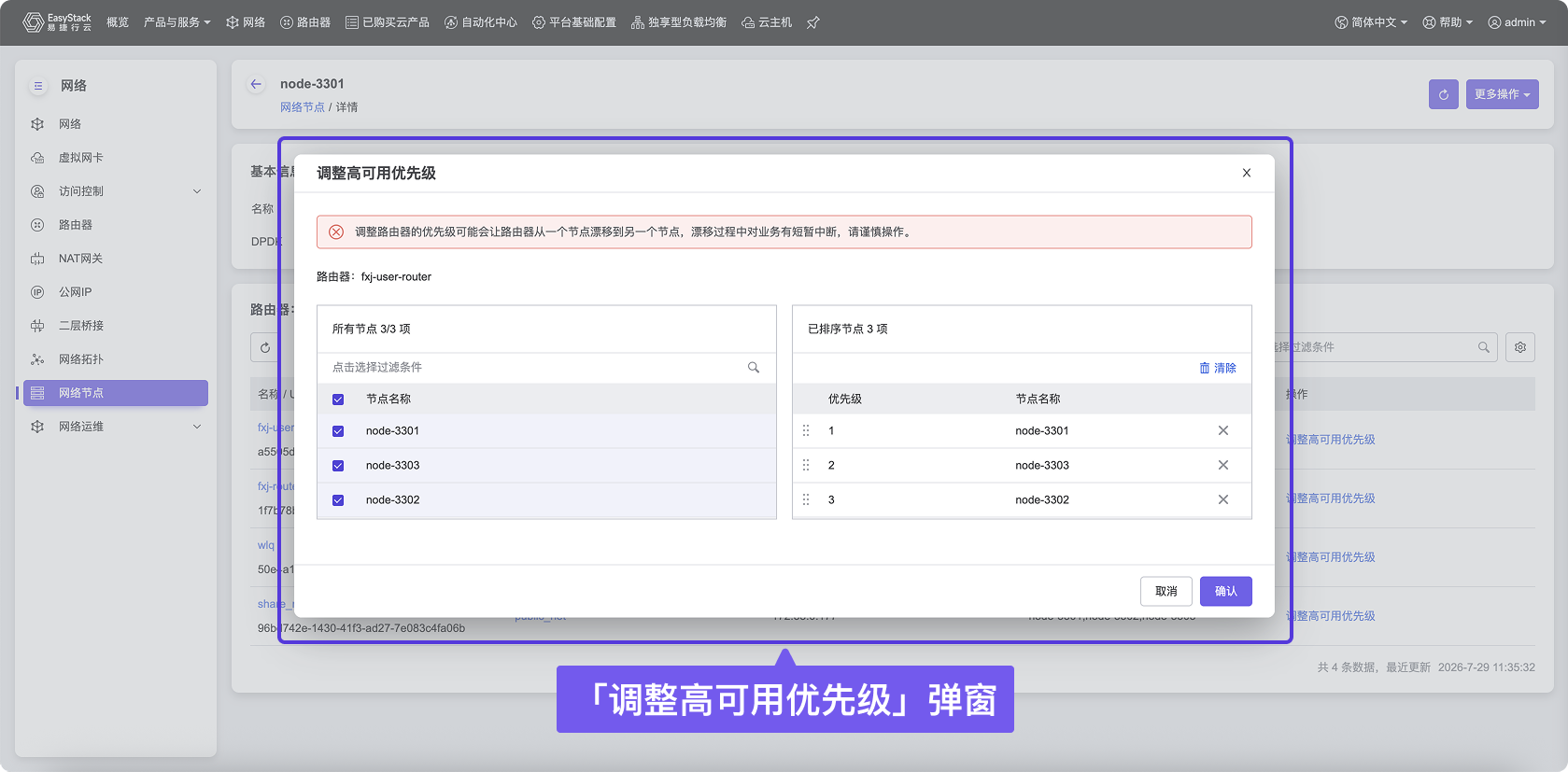Click the error icon in warning banner
Viewport: 1568px width, 772px height.
click(x=336, y=232)
